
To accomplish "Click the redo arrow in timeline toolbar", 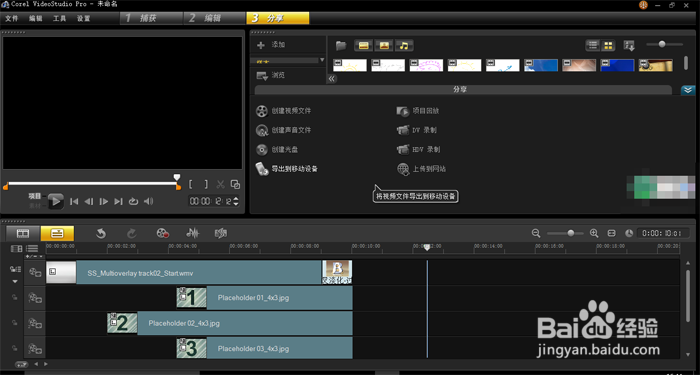I will coord(132,233).
